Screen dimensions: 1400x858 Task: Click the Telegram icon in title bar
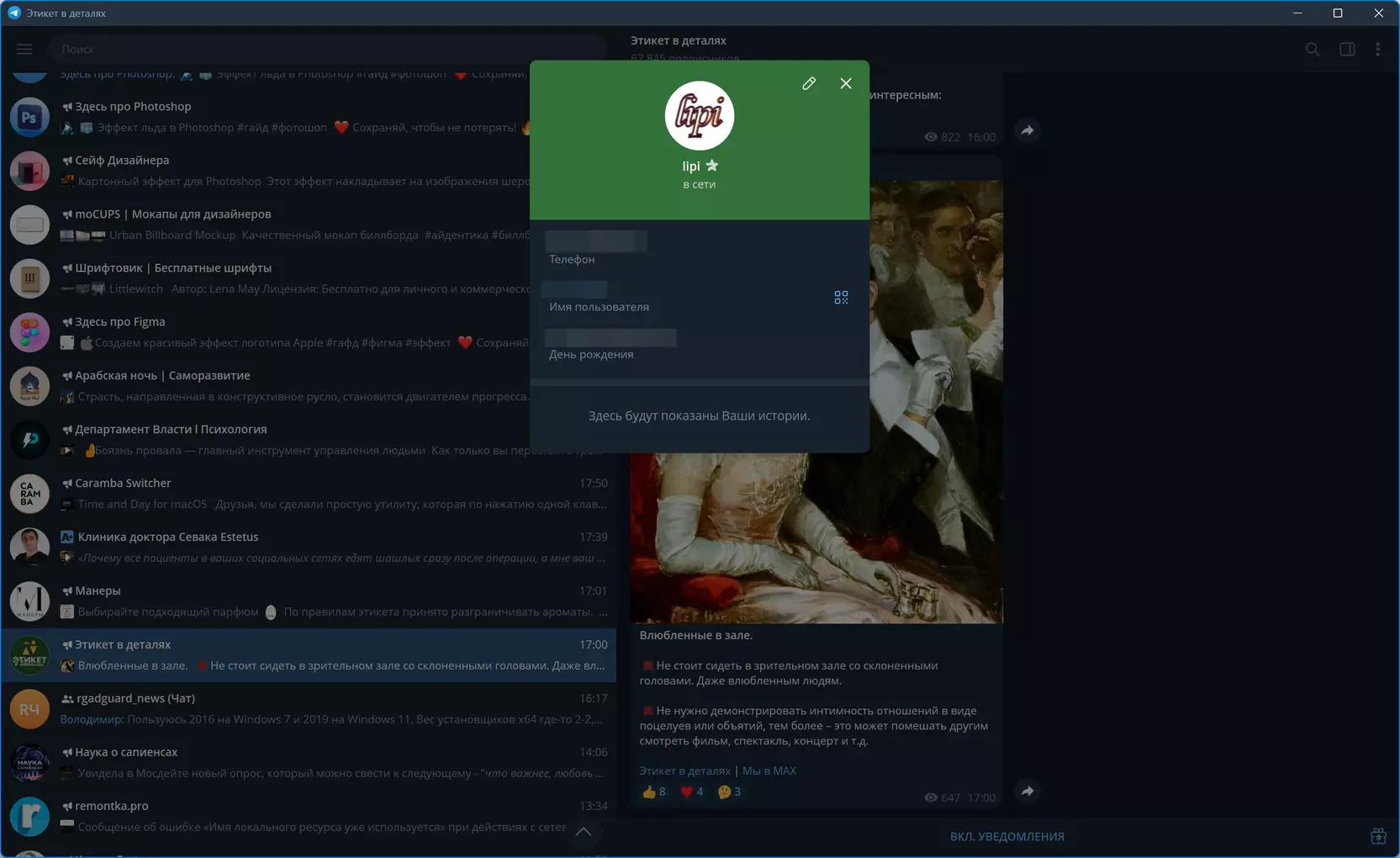click(x=14, y=13)
